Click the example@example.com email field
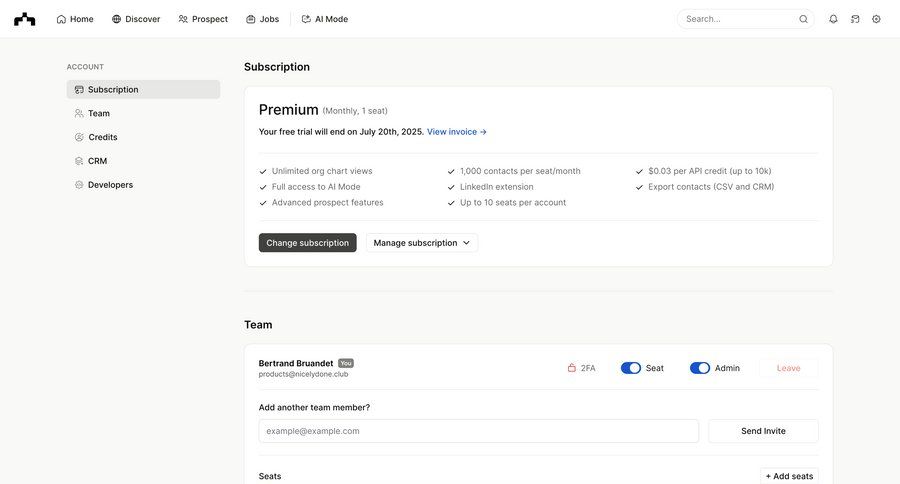Screen dimensions: 900x484 click(x=479, y=431)
